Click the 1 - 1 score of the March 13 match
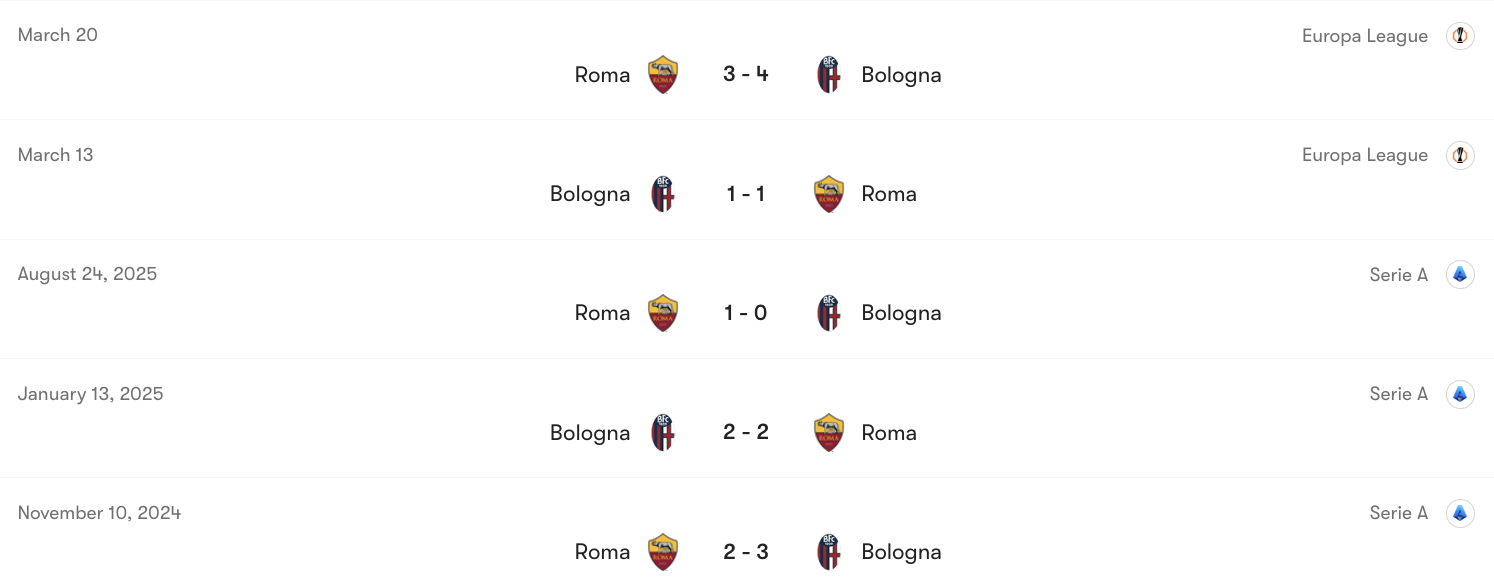The width and height of the screenshot is (1494, 586). [746, 193]
